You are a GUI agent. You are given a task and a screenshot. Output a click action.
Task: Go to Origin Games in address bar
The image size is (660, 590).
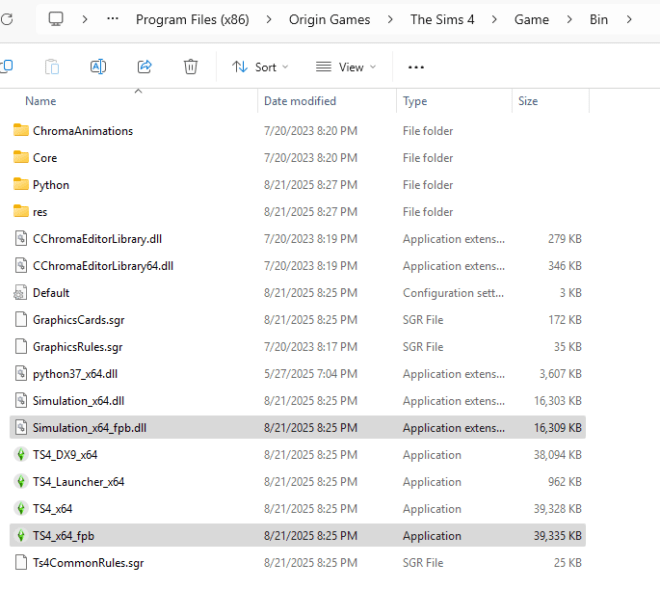coord(329,19)
